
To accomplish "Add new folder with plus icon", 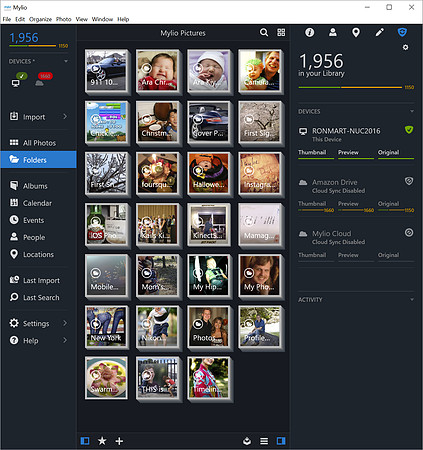I will pos(119,441).
